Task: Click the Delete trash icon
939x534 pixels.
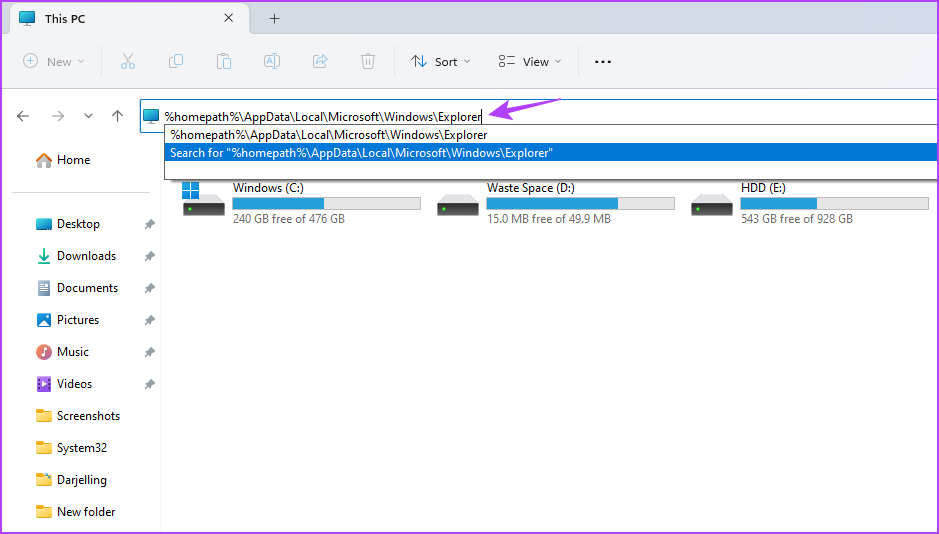Action: (368, 61)
